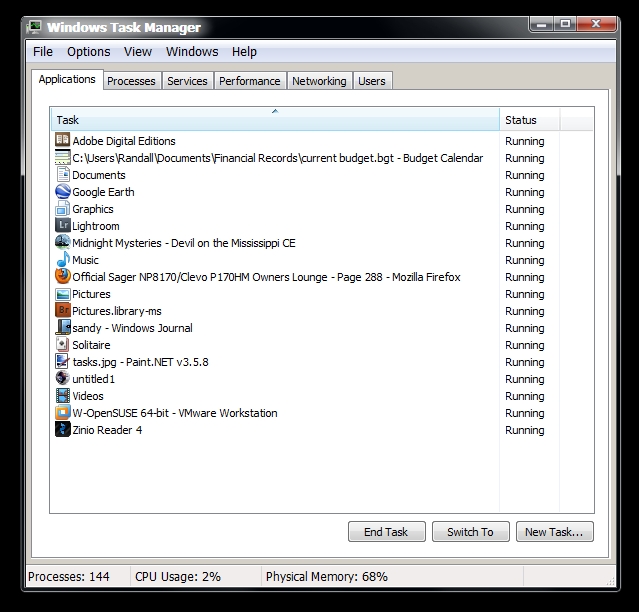
Task: Select the current budget.bgt - Budget Calendar task
Action: pyautogui.click(x=278, y=158)
